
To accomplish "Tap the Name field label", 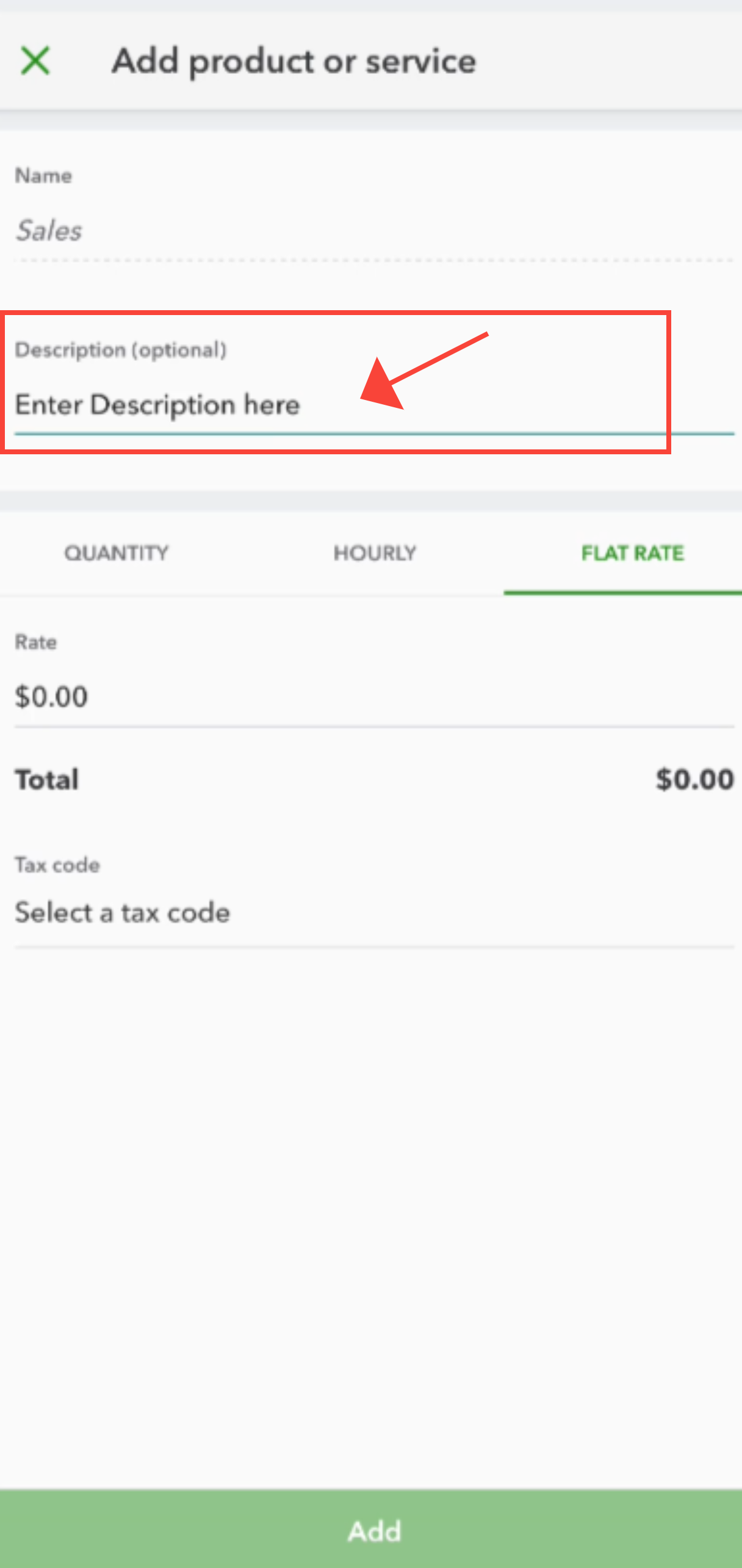I will [x=43, y=176].
